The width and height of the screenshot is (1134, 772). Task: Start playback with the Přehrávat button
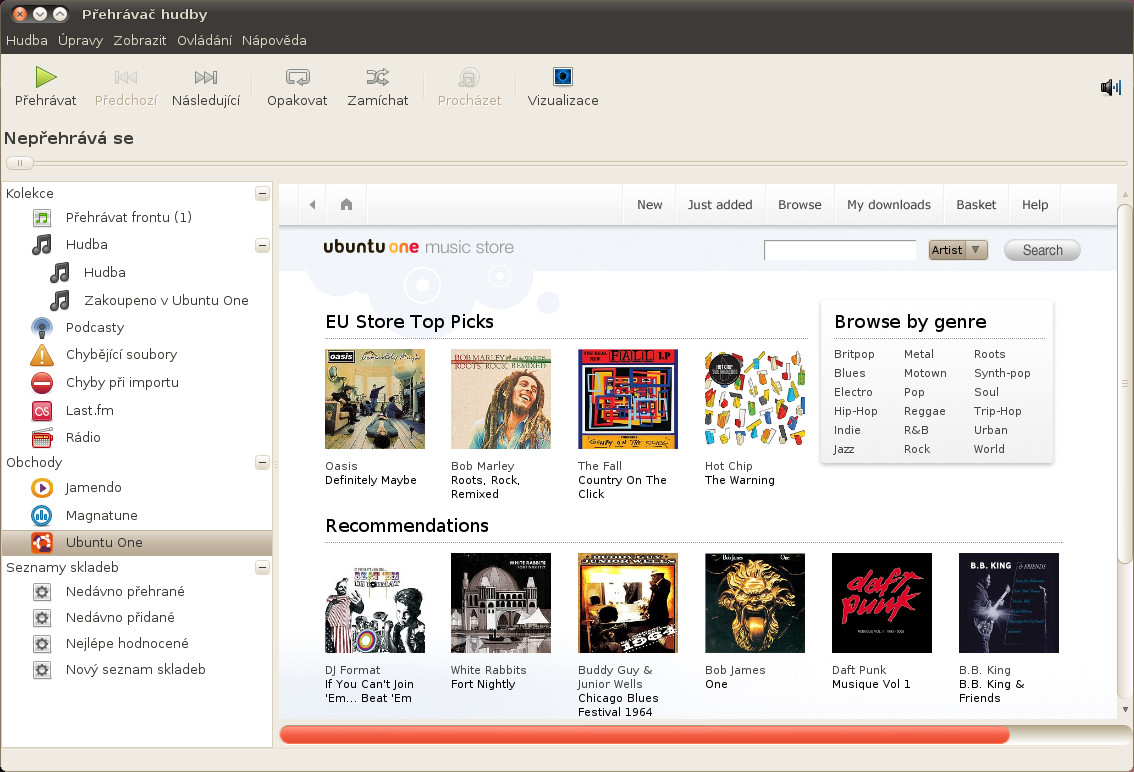(x=46, y=87)
